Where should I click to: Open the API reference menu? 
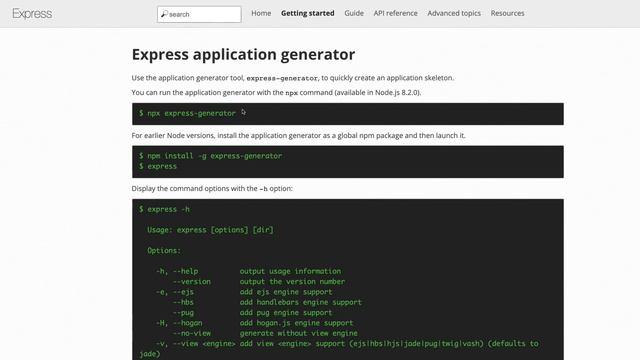coord(396,13)
